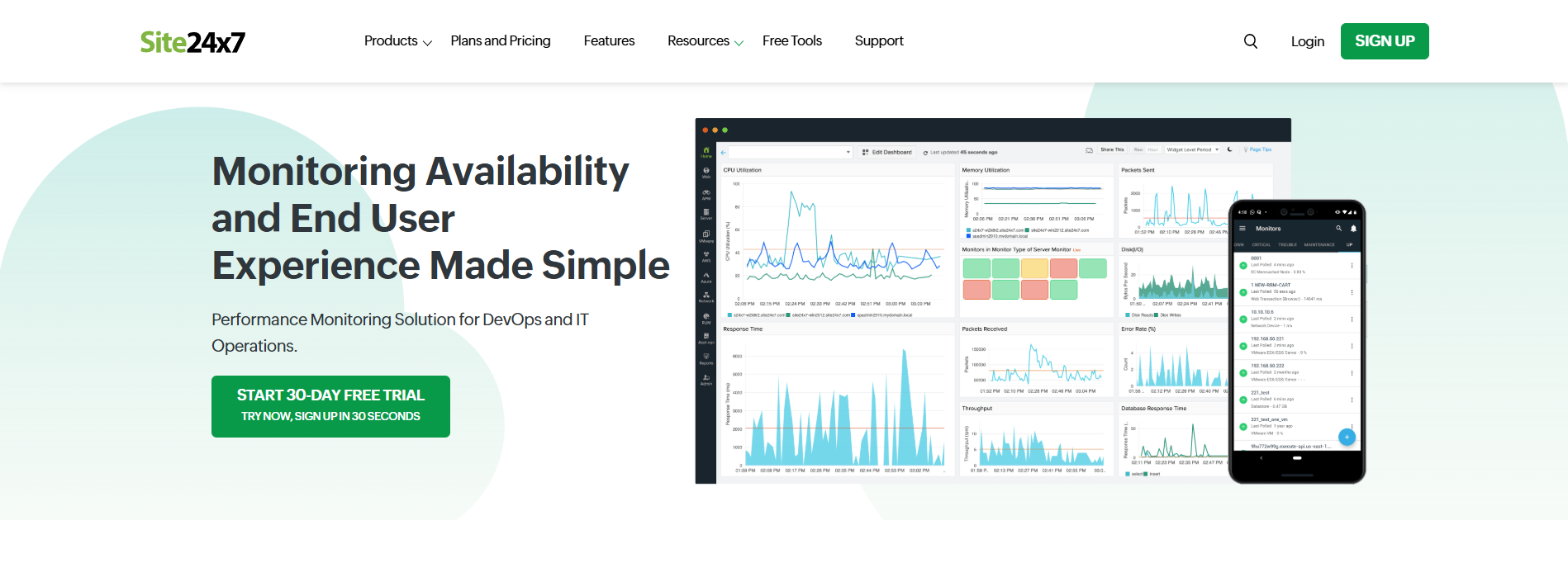Tap the notification bell on the phone

1353,229
